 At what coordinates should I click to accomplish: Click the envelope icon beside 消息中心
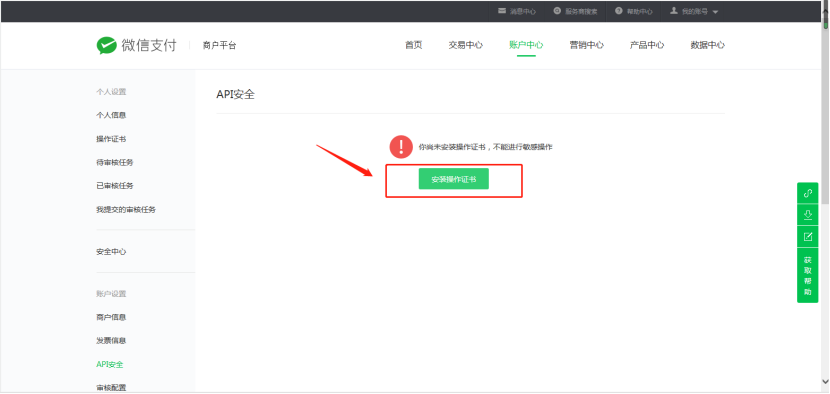coord(502,11)
